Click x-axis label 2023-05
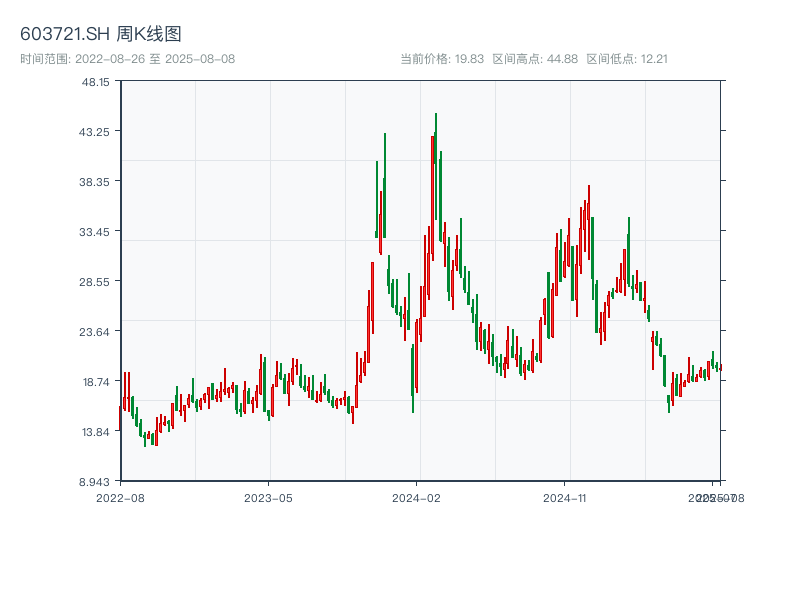The height and width of the screenshot is (600, 800). (268, 498)
